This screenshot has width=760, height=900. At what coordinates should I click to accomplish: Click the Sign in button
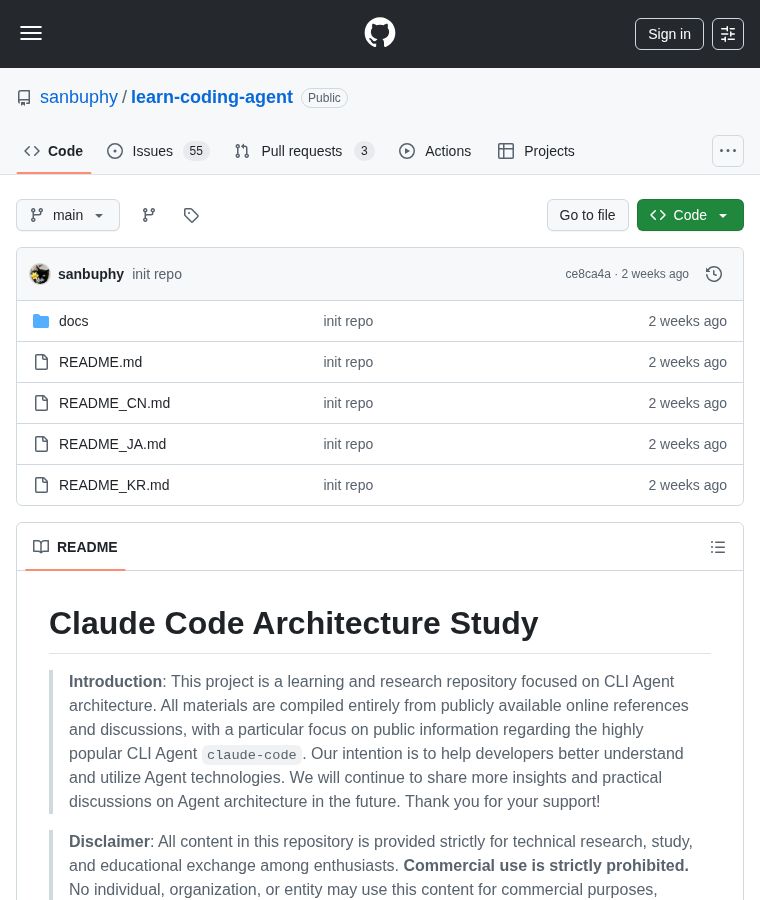click(669, 34)
